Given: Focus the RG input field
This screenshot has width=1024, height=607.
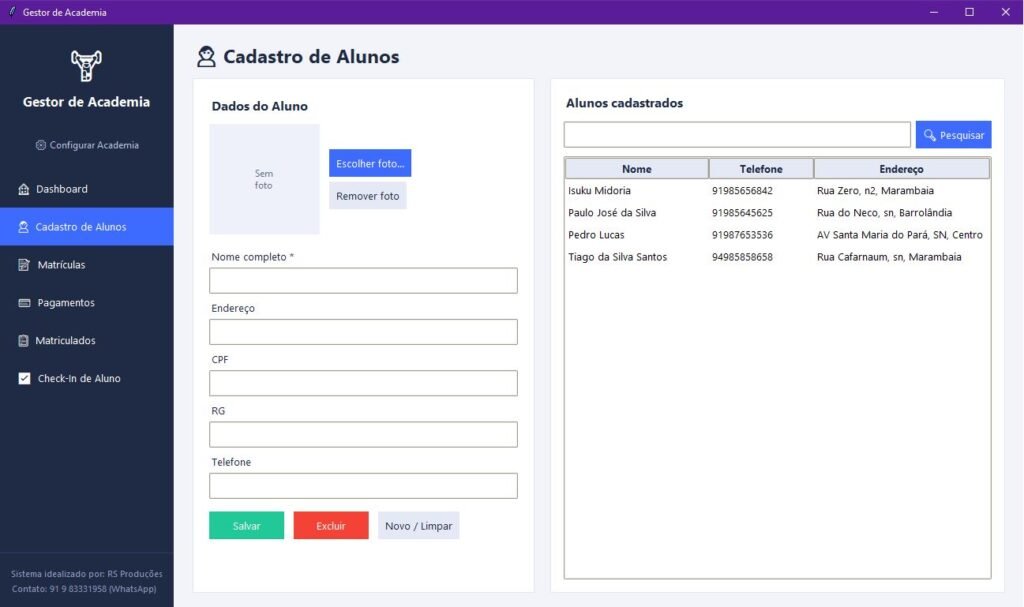Looking at the screenshot, I should (363, 435).
